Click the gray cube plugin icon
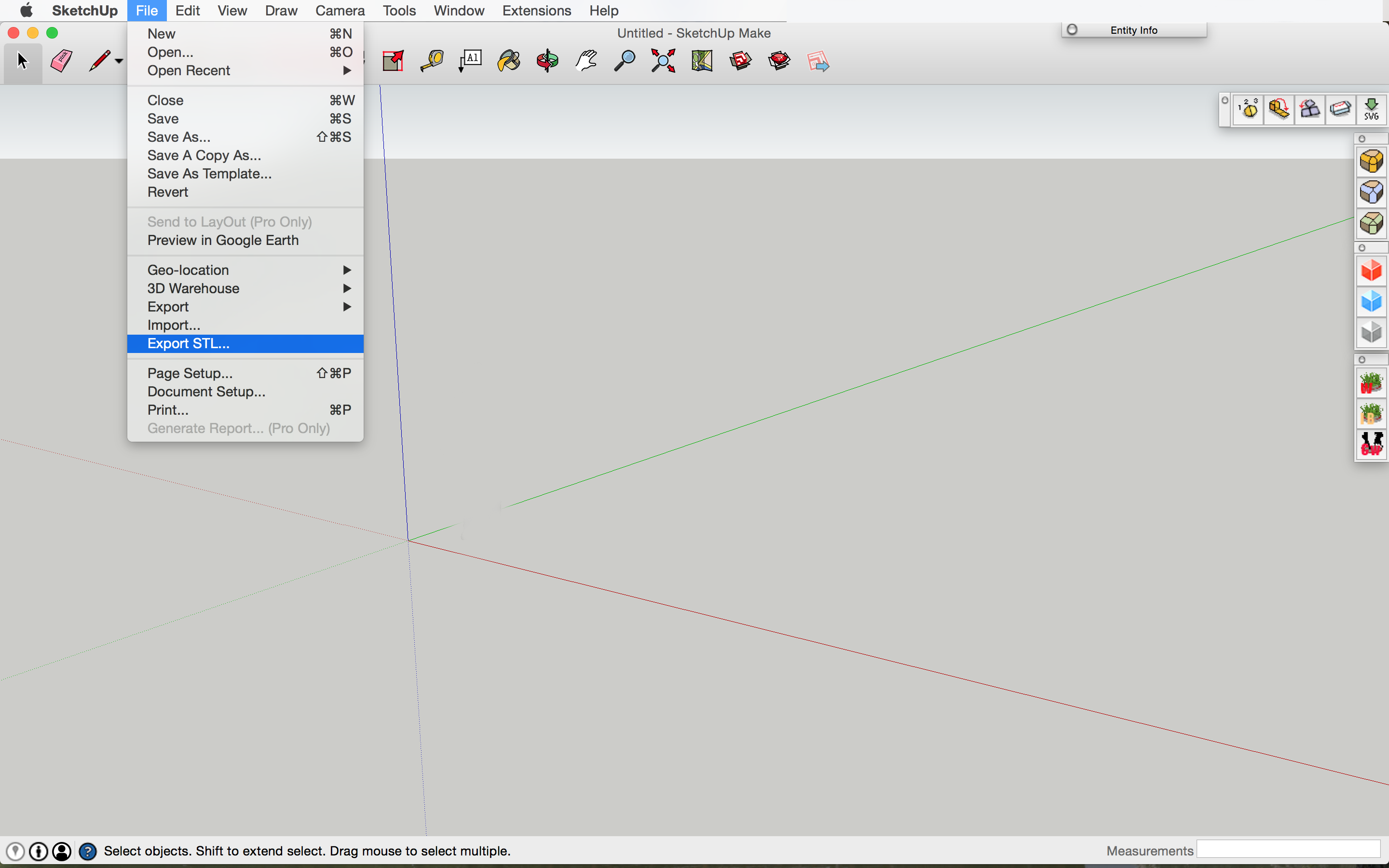Viewport: 1389px width, 868px height. coord(1371,332)
